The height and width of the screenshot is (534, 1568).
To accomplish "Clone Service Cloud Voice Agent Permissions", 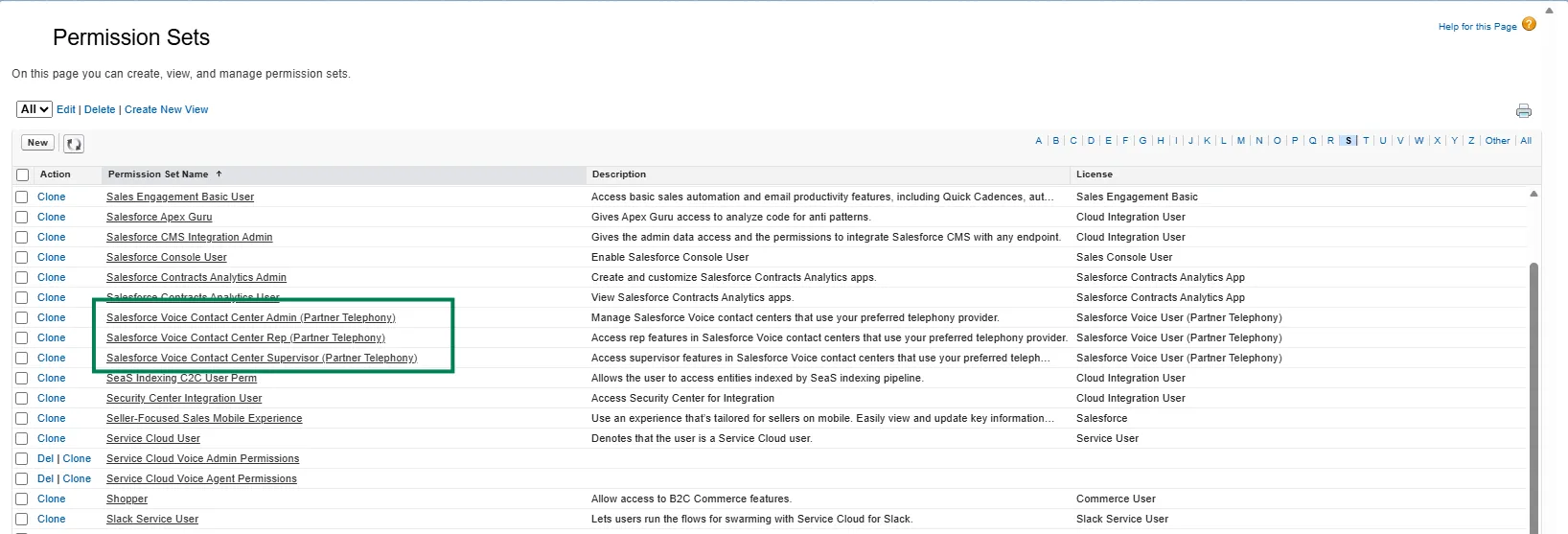I will pyautogui.click(x=77, y=478).
